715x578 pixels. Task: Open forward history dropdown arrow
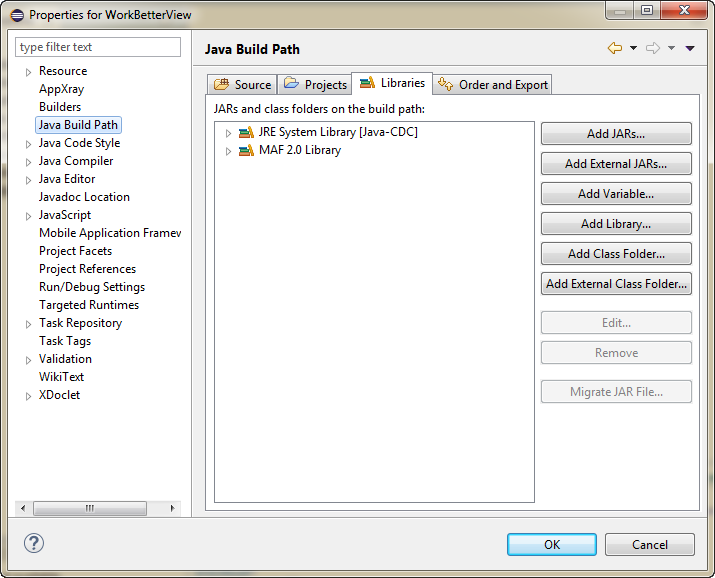tap(671, 48)
